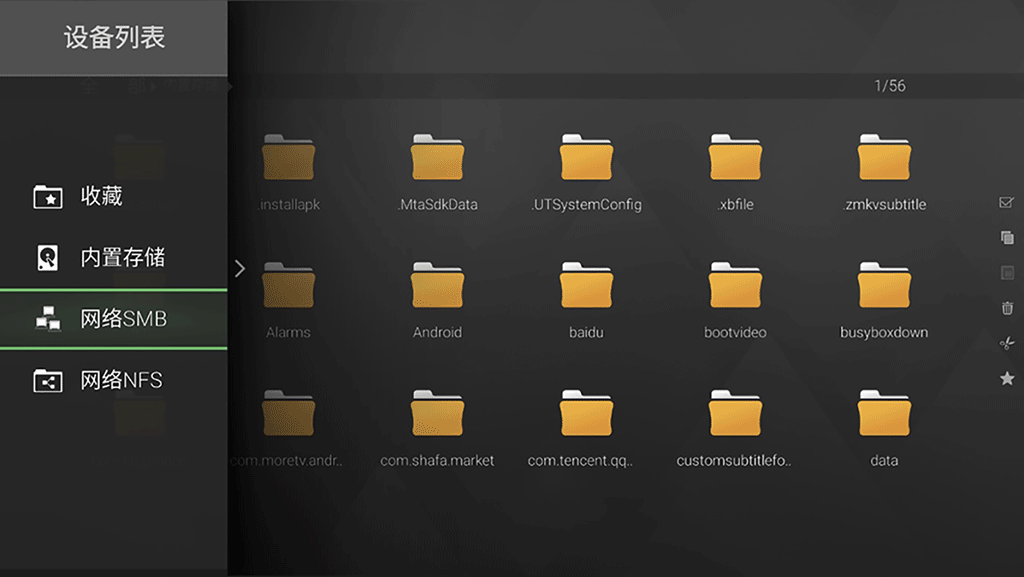1024x577 pixels.
Task: Open the .zmkvsubtitle folder
Action: pos(884,172)
